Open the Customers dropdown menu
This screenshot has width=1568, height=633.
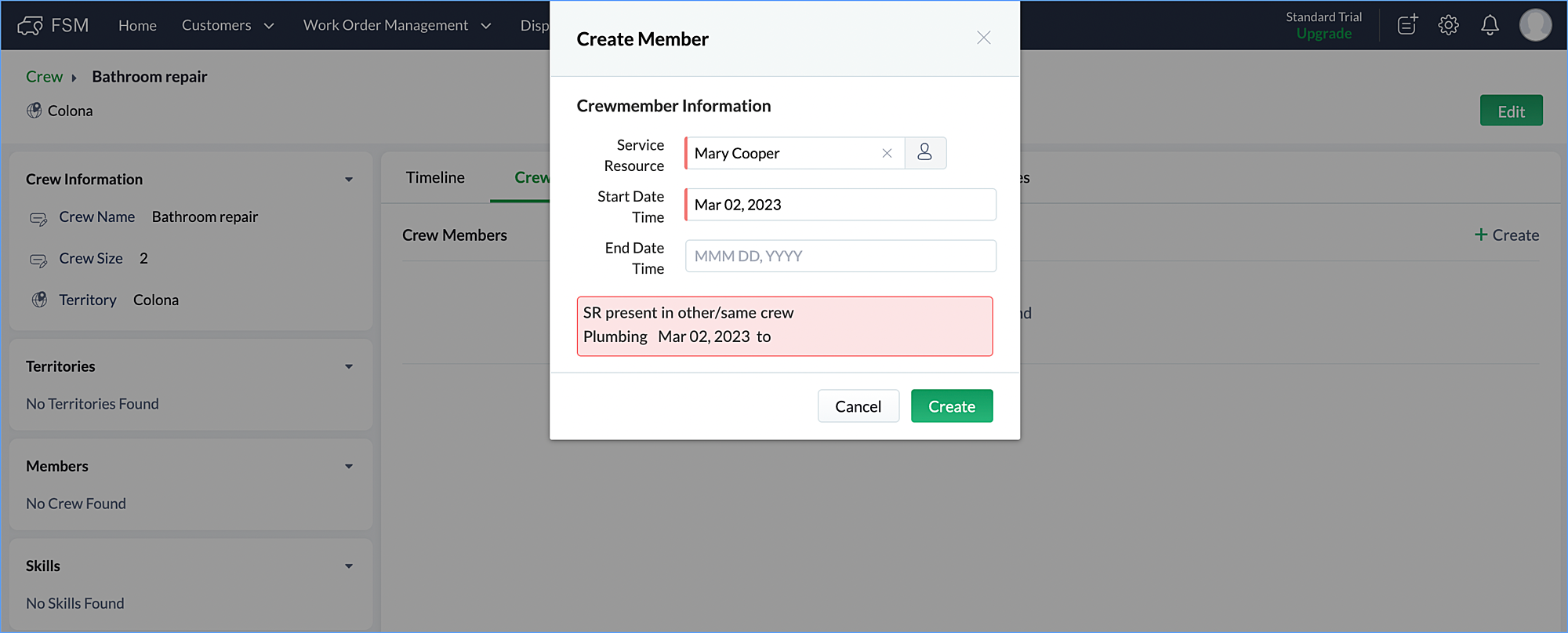[x=227, y=25]
